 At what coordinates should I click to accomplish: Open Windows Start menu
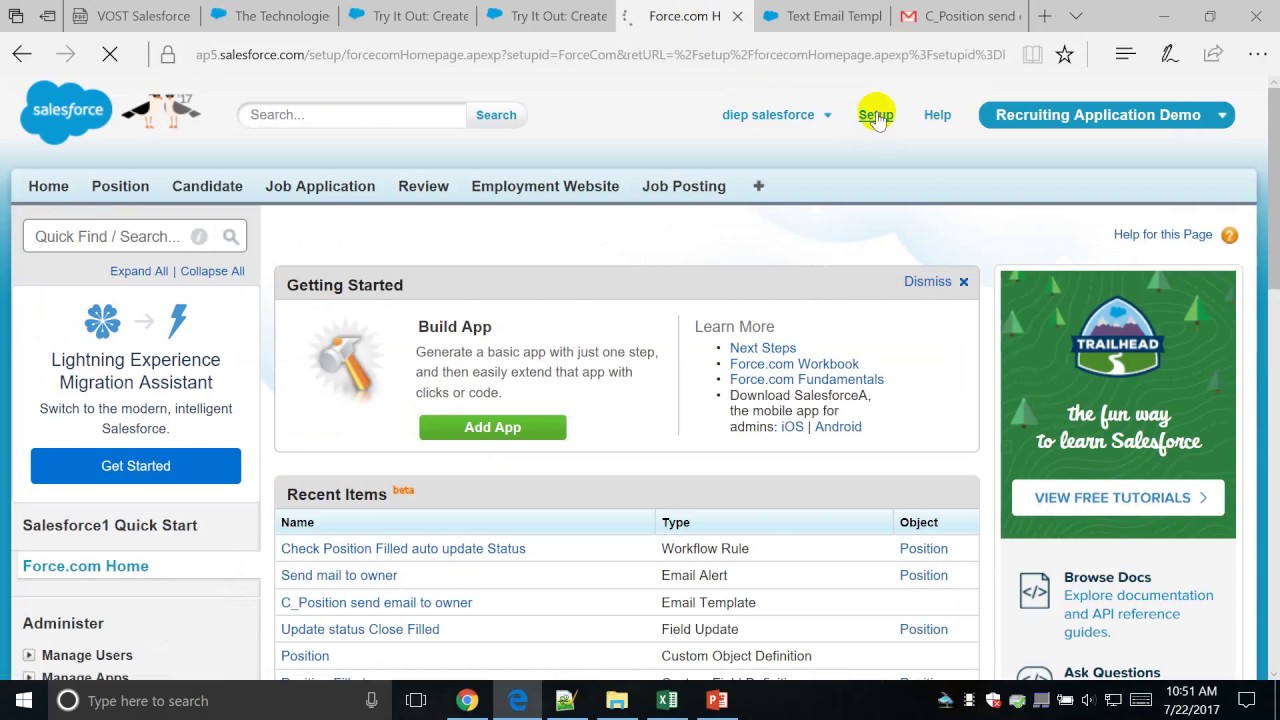24,700
